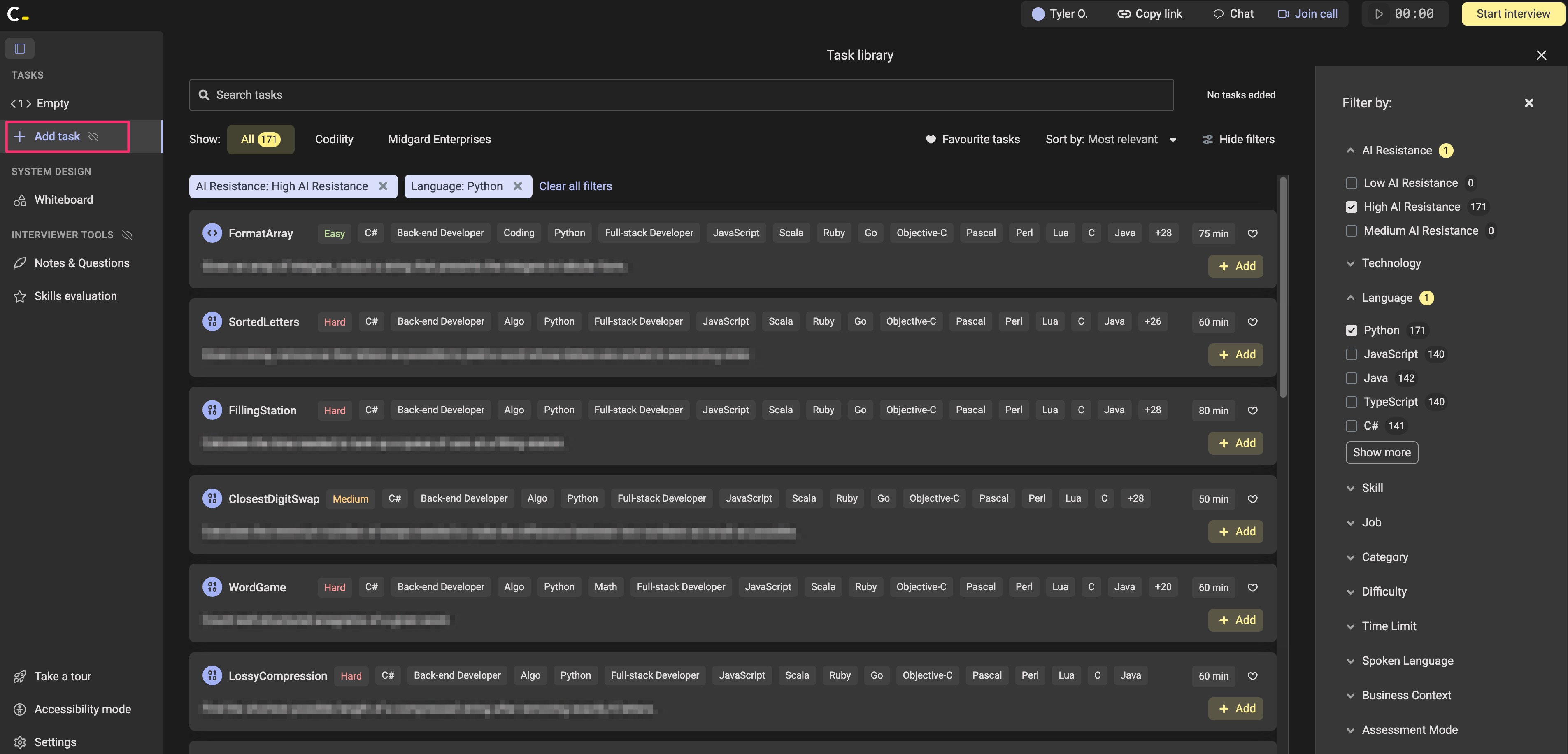The height and width of the screenshot is (754, 1568).
Task: Start the interview timer play button
Action: pos(1378,14)
